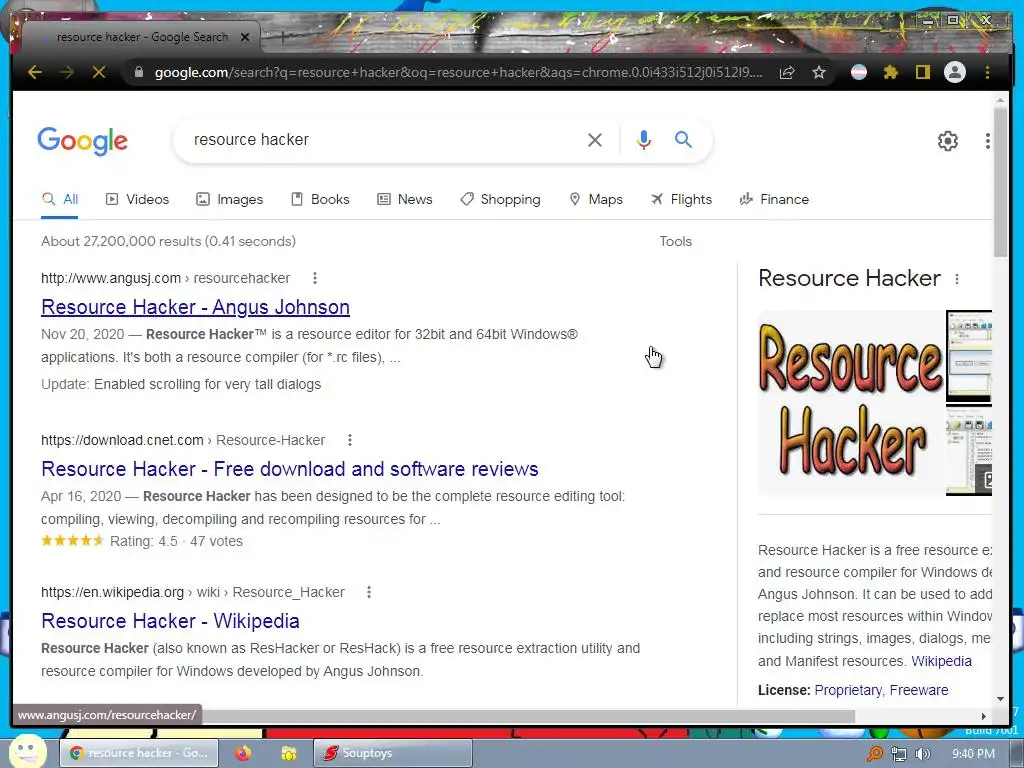Switch to the Shopping tab
1024x768 pixels.
(500, 199)
